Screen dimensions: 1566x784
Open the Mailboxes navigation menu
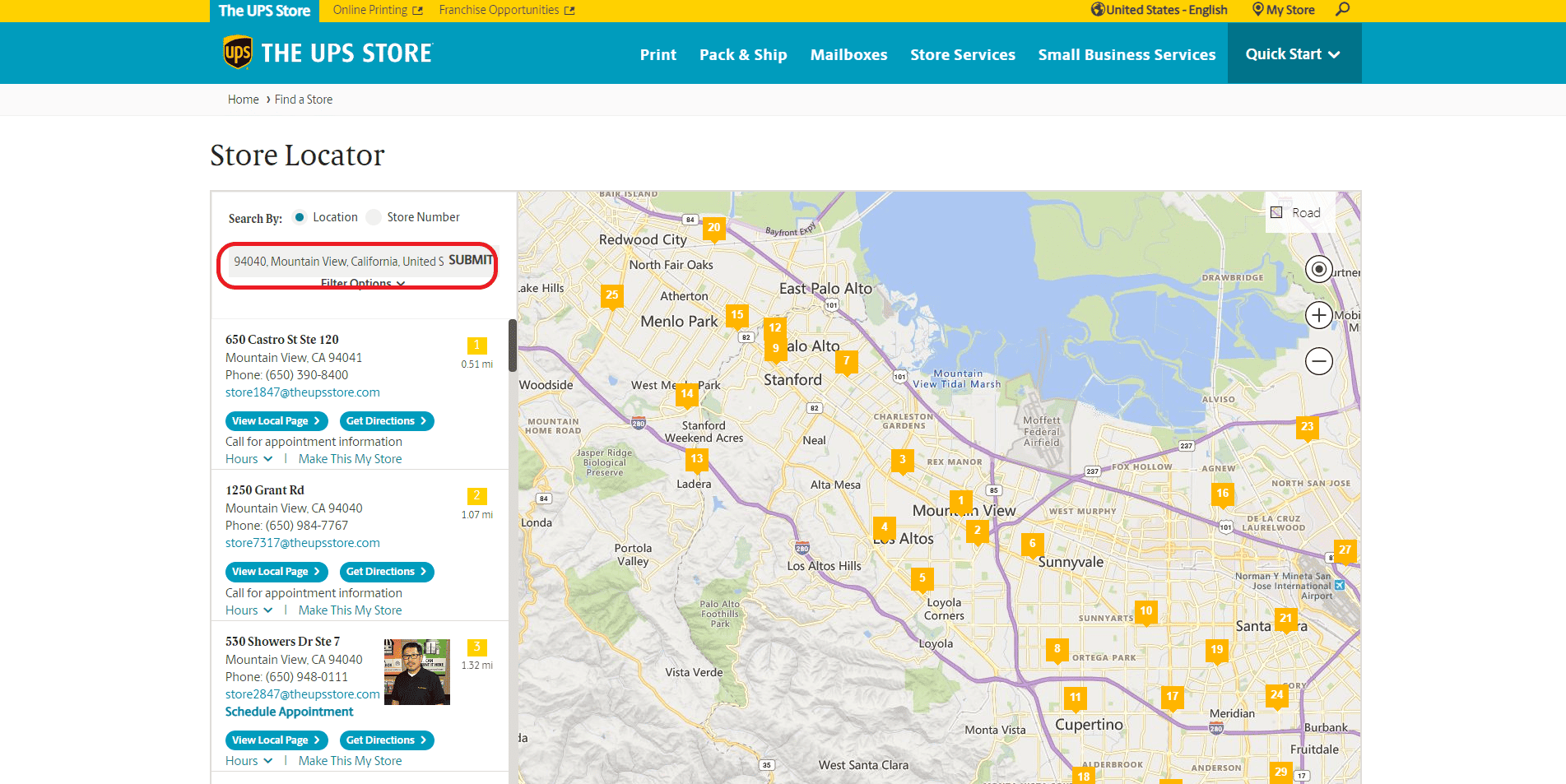tap(848, 54)
